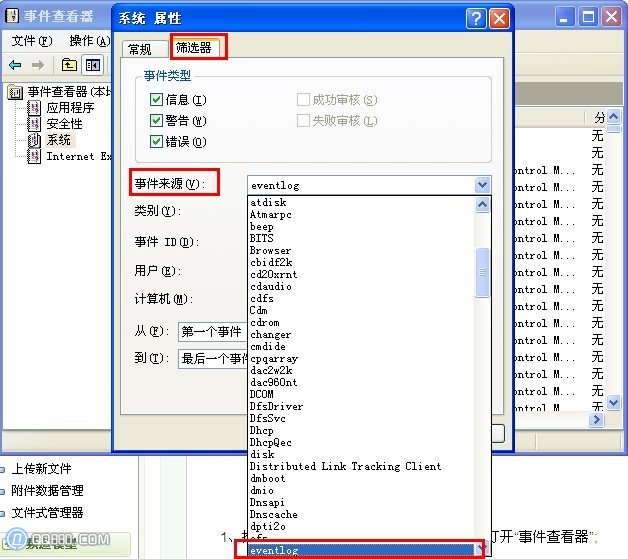Choose Dnsapi from the source list

[361, 503]
